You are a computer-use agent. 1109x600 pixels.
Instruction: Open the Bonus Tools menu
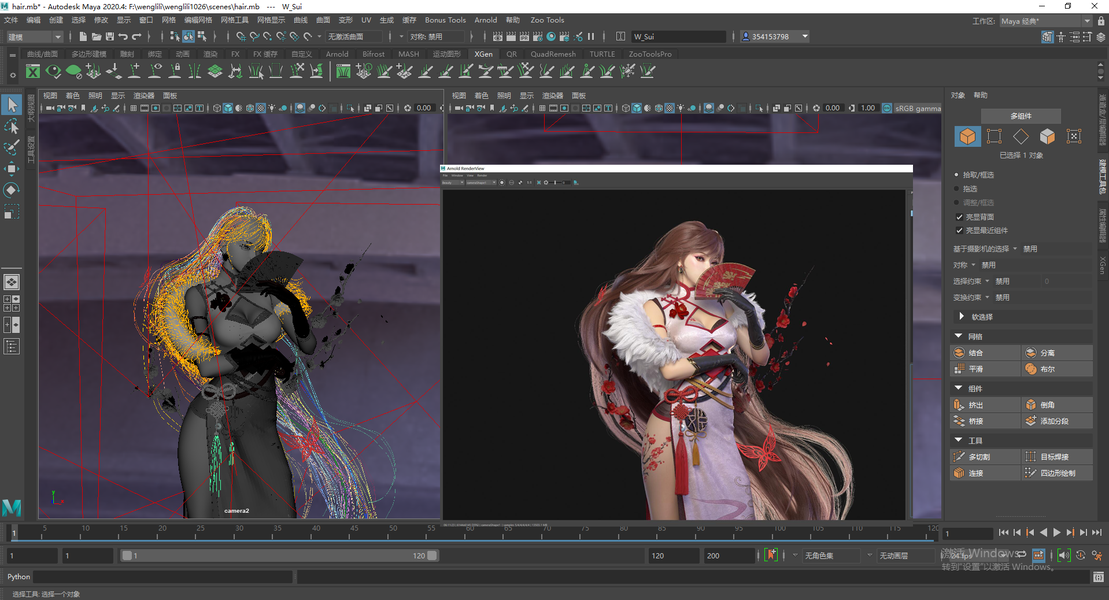pos(445,20)
